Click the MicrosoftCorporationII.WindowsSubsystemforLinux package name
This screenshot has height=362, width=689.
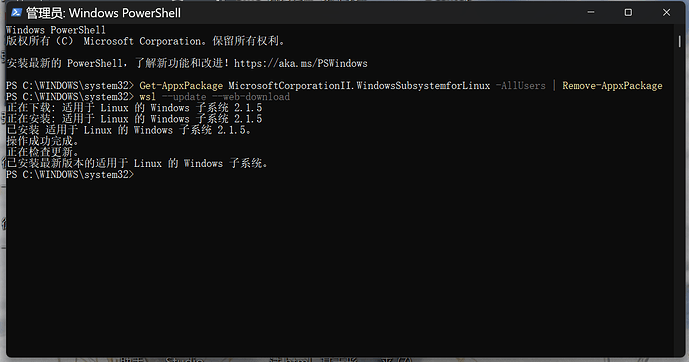pyautogui.click(x=359, y=86)
